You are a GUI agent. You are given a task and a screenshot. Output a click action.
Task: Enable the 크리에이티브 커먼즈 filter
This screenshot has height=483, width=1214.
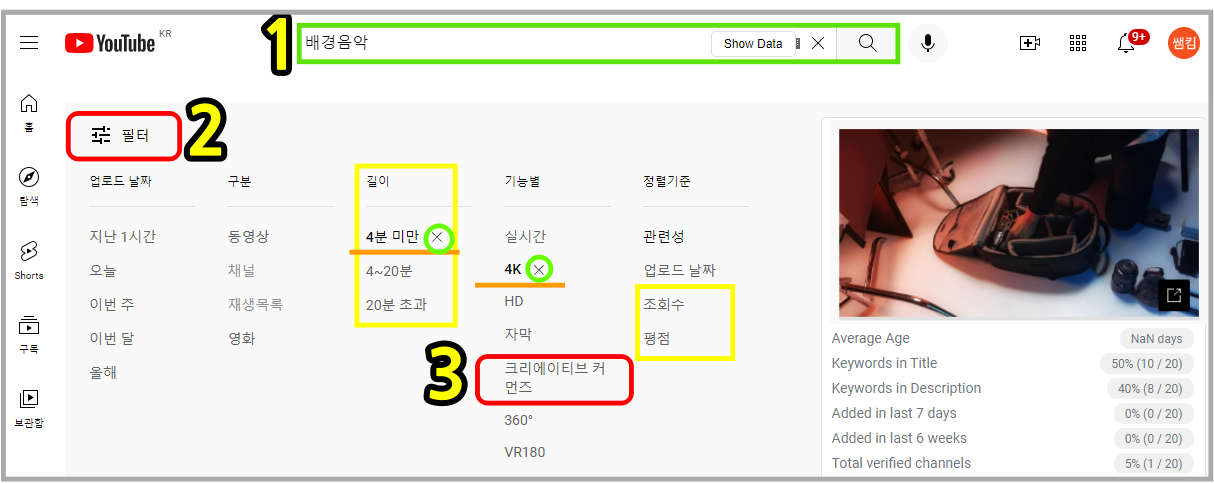click(554, 377)
